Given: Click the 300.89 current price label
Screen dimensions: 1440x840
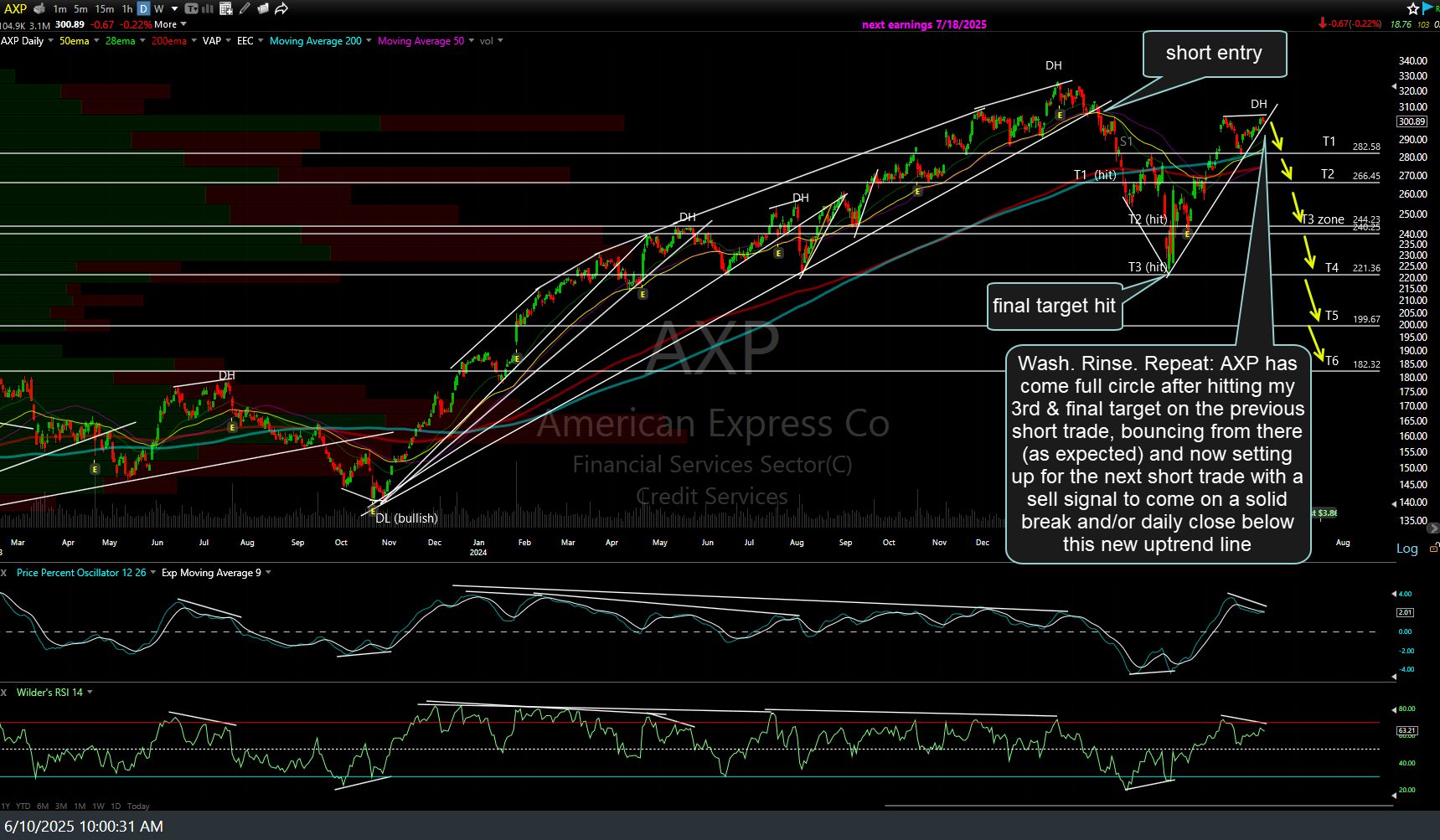Looking at the screenshot, I should click(1412, 121).
